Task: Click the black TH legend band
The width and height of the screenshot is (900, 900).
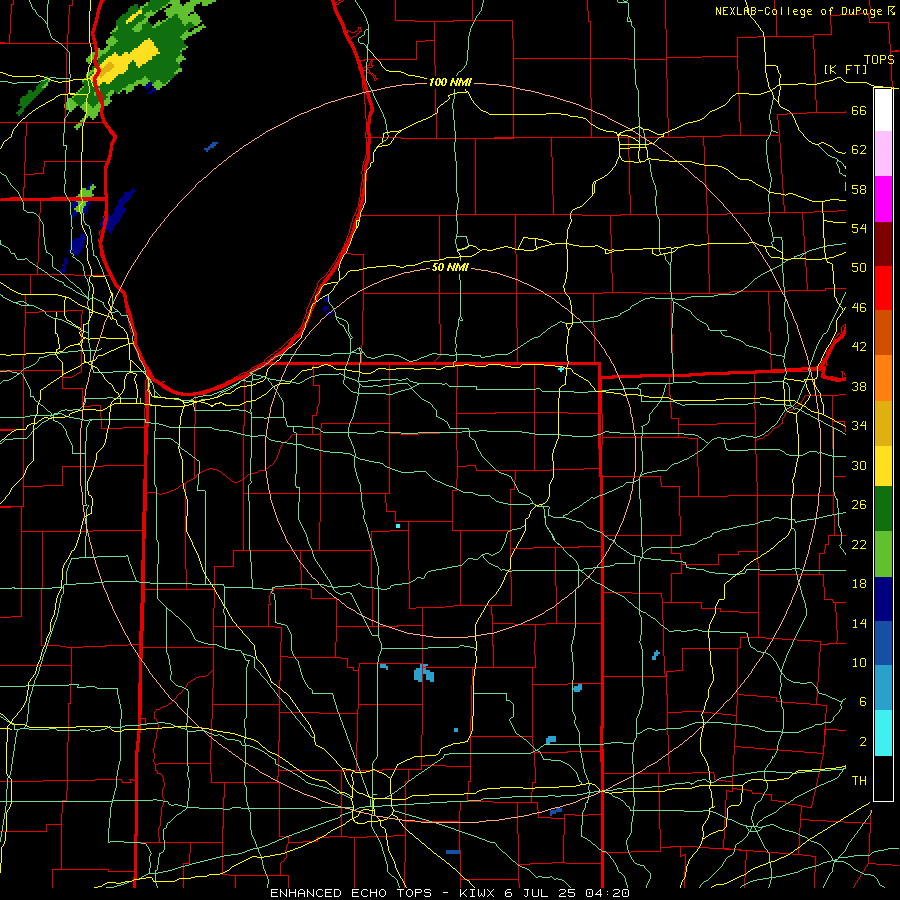Action: pos(883,778)
